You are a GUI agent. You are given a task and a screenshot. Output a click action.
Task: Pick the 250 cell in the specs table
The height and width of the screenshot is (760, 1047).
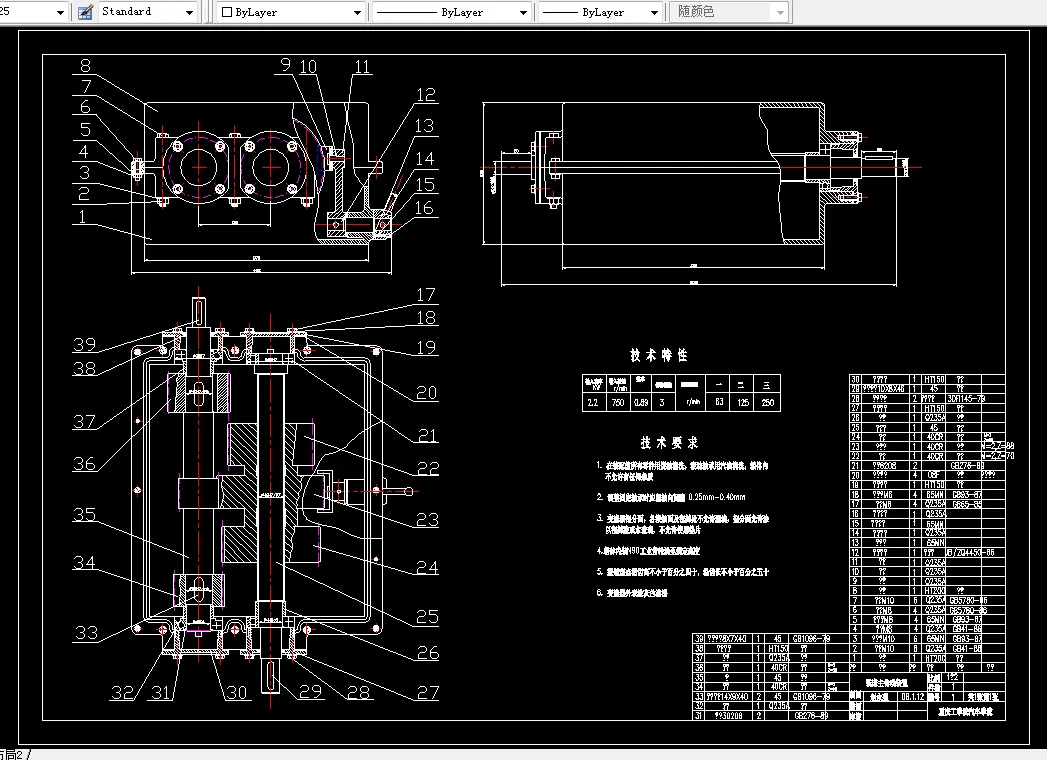767,401
